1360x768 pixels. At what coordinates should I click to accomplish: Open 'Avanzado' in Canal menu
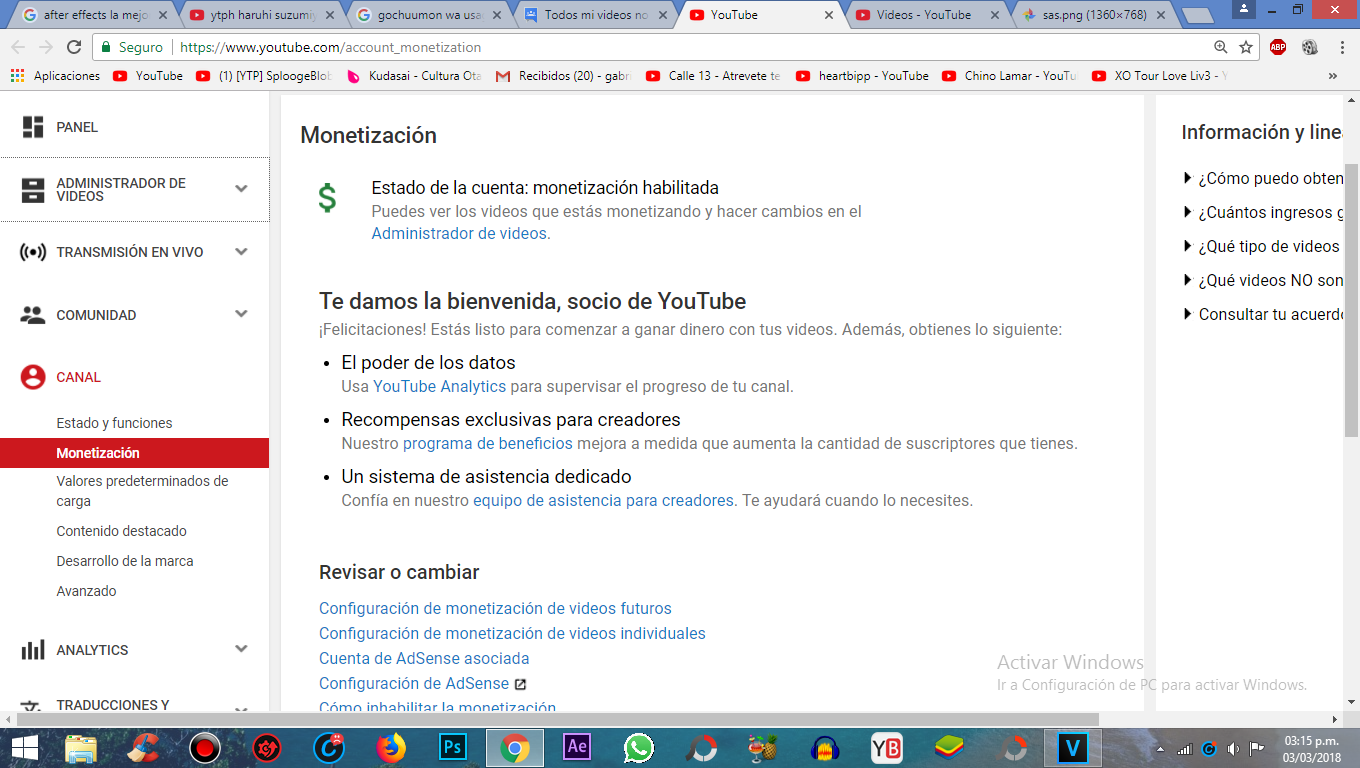[x=86, y=591]
